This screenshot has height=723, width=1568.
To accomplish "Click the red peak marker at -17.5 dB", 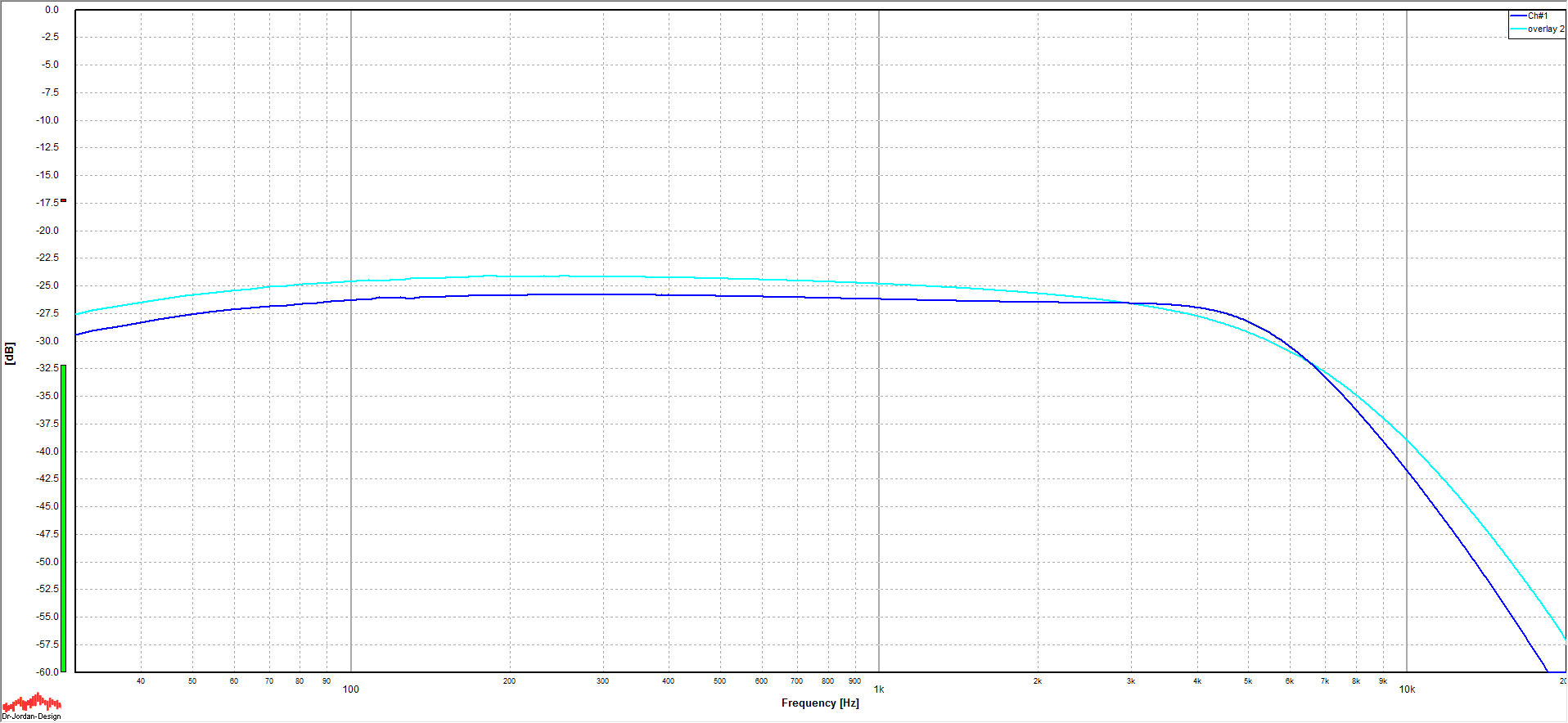I will pyautogui.click(x=63, y=200).
